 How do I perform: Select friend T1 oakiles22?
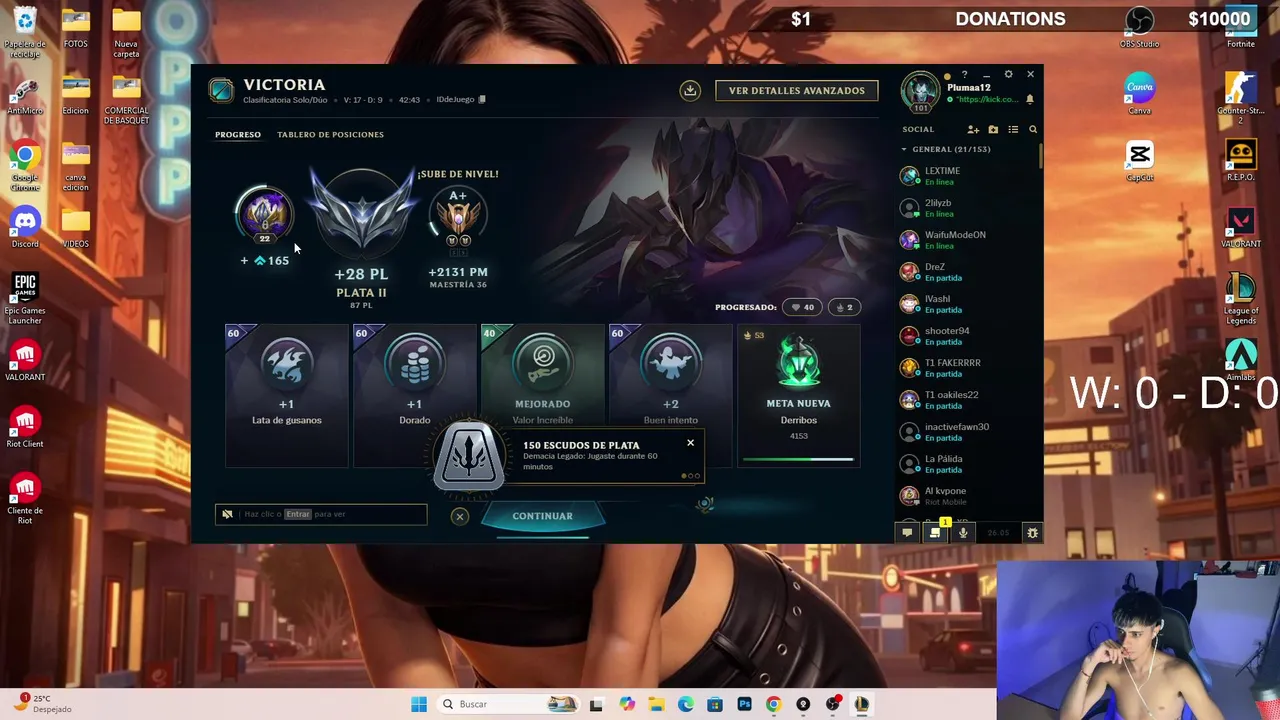[965, 400]
